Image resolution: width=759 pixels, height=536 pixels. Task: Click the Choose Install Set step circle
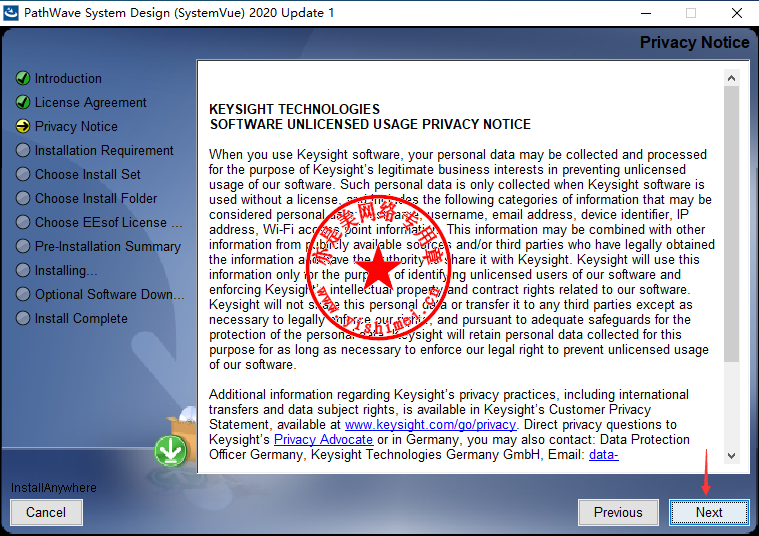click(23, 174)
